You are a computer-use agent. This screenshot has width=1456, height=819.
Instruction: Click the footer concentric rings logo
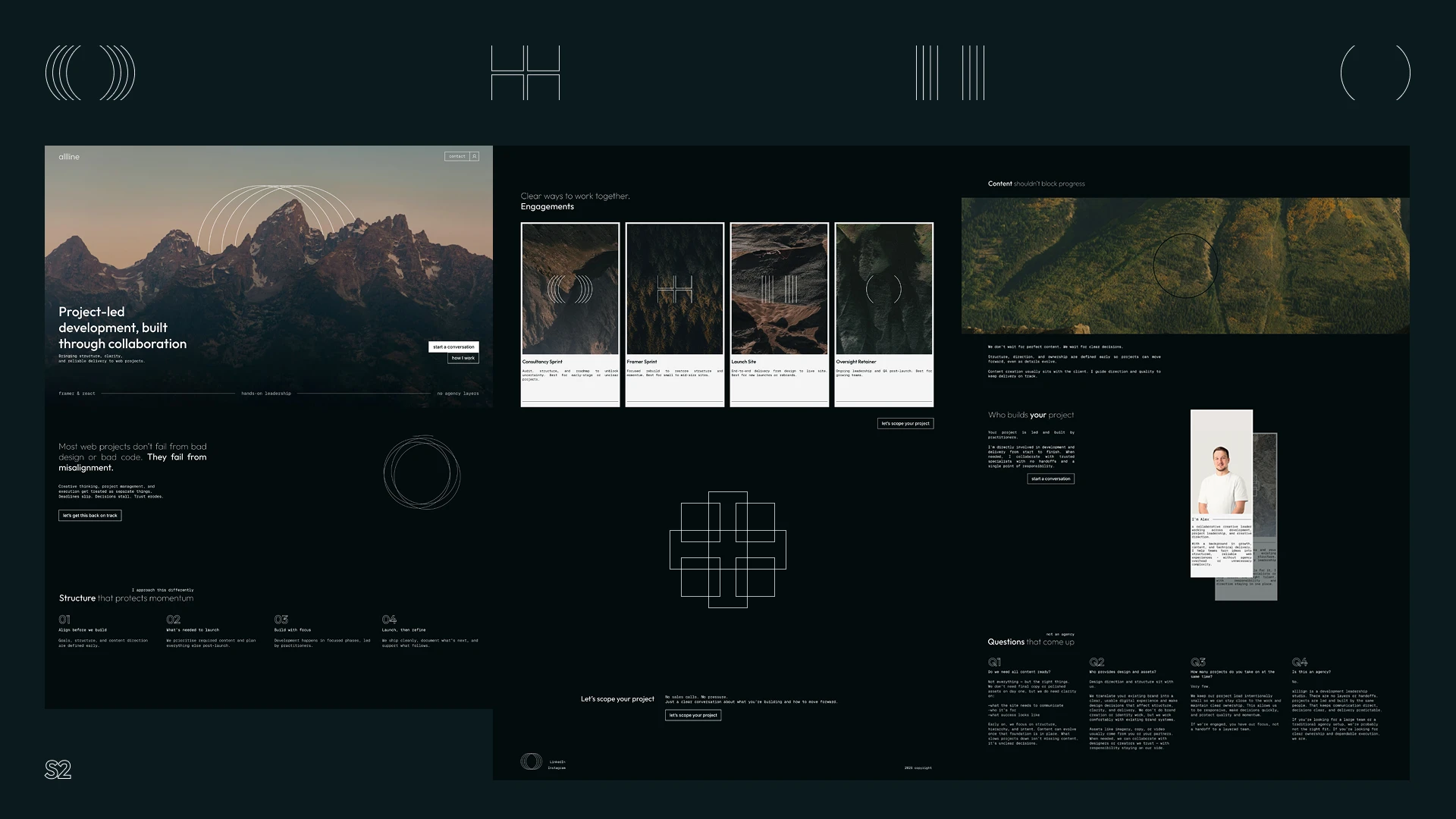pos(531,761)
